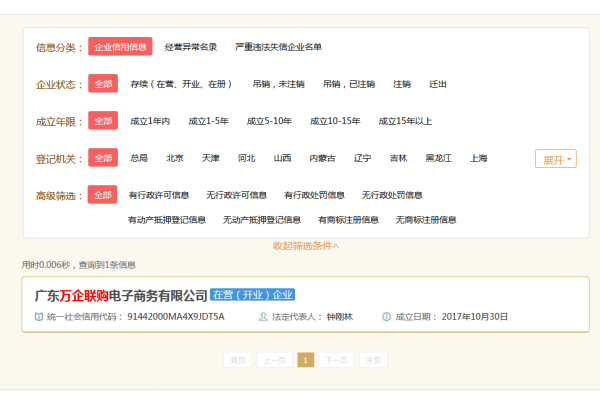Go to 首页 in pagination

(x=238, y=360)
